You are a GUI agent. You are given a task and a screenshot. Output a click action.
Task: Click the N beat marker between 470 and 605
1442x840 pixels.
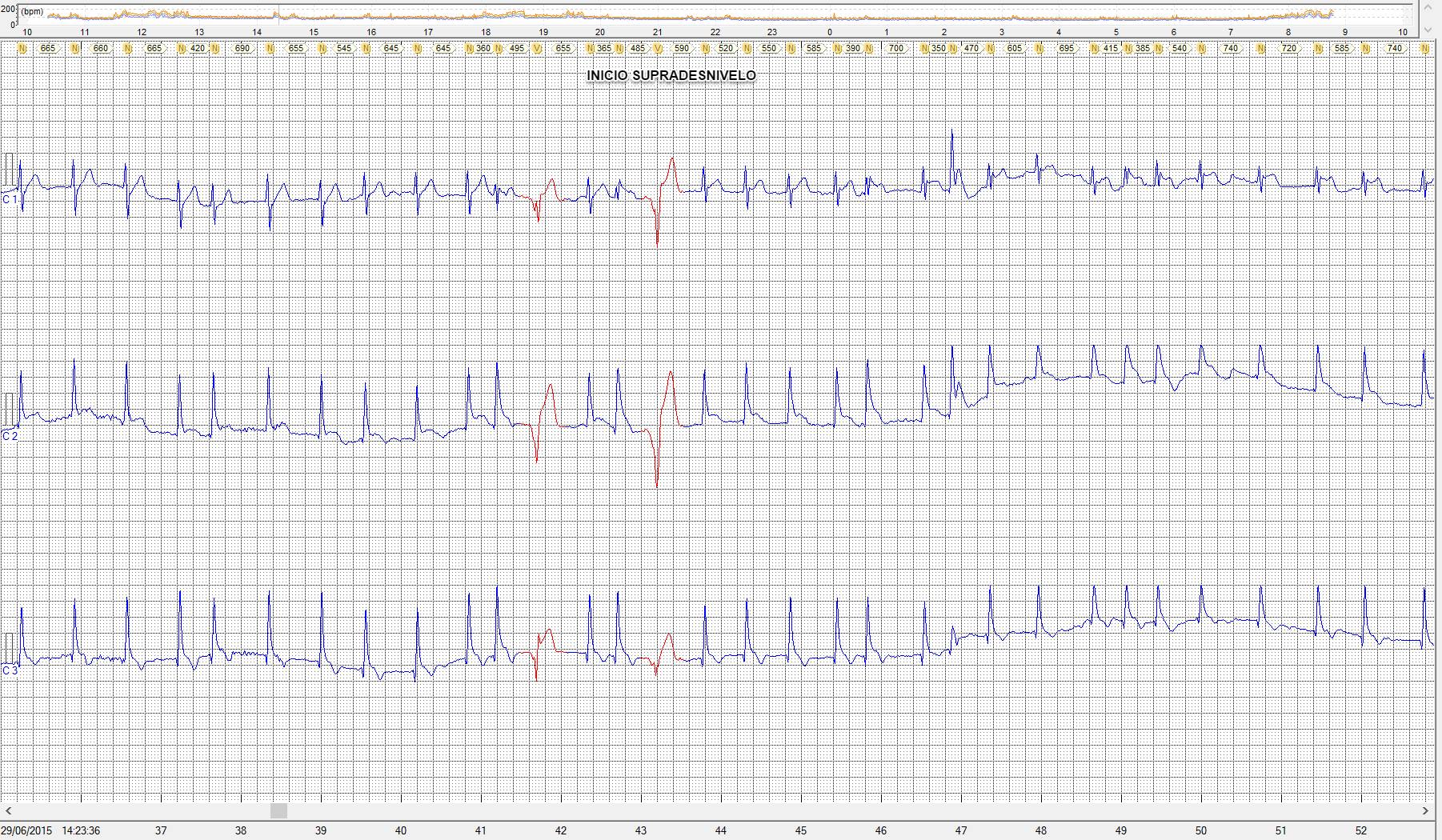(x=990, y=48)
